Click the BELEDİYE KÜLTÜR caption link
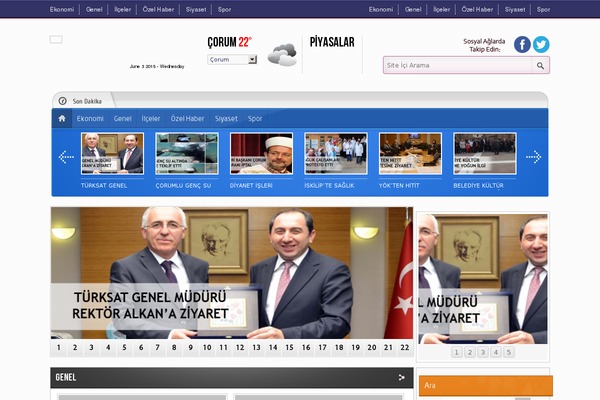Viewport: 600px width, 400px height. click(x=478, y=185)
